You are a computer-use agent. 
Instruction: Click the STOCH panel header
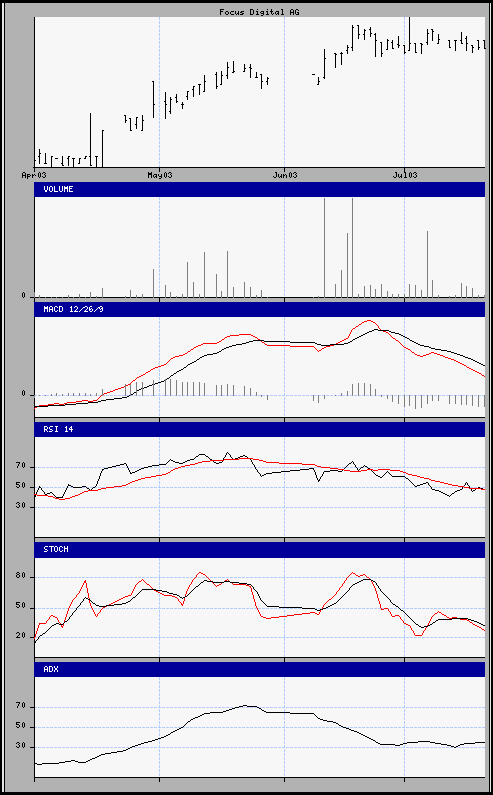tap(260, 550)
